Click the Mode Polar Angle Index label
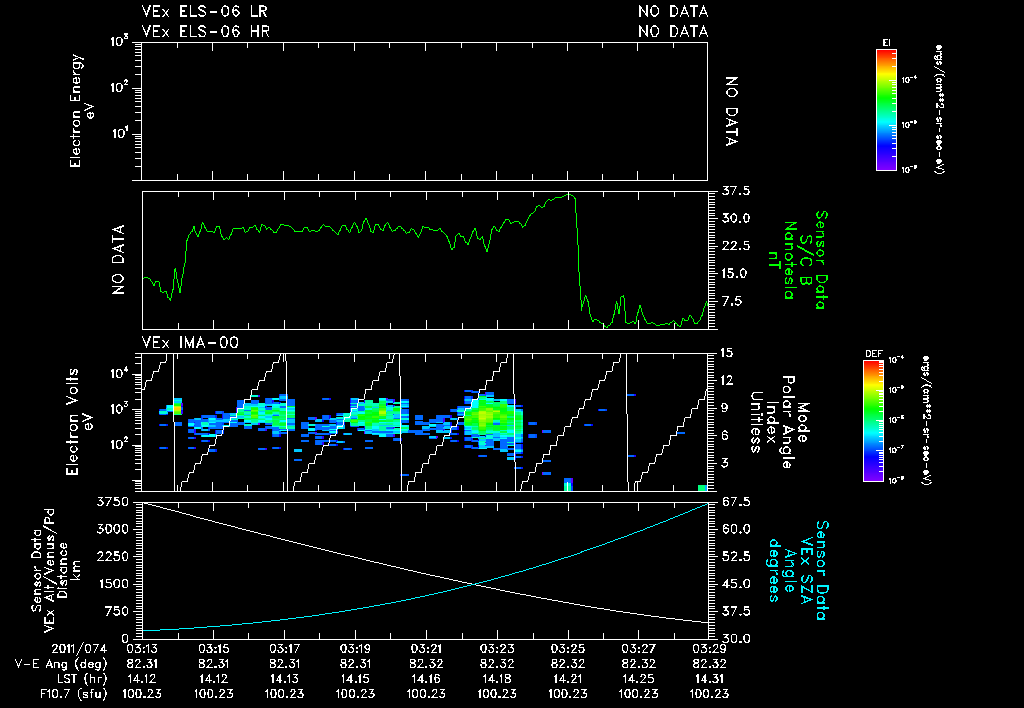Viewport: 1024px width, 708px height. click(x=779, y=421)
